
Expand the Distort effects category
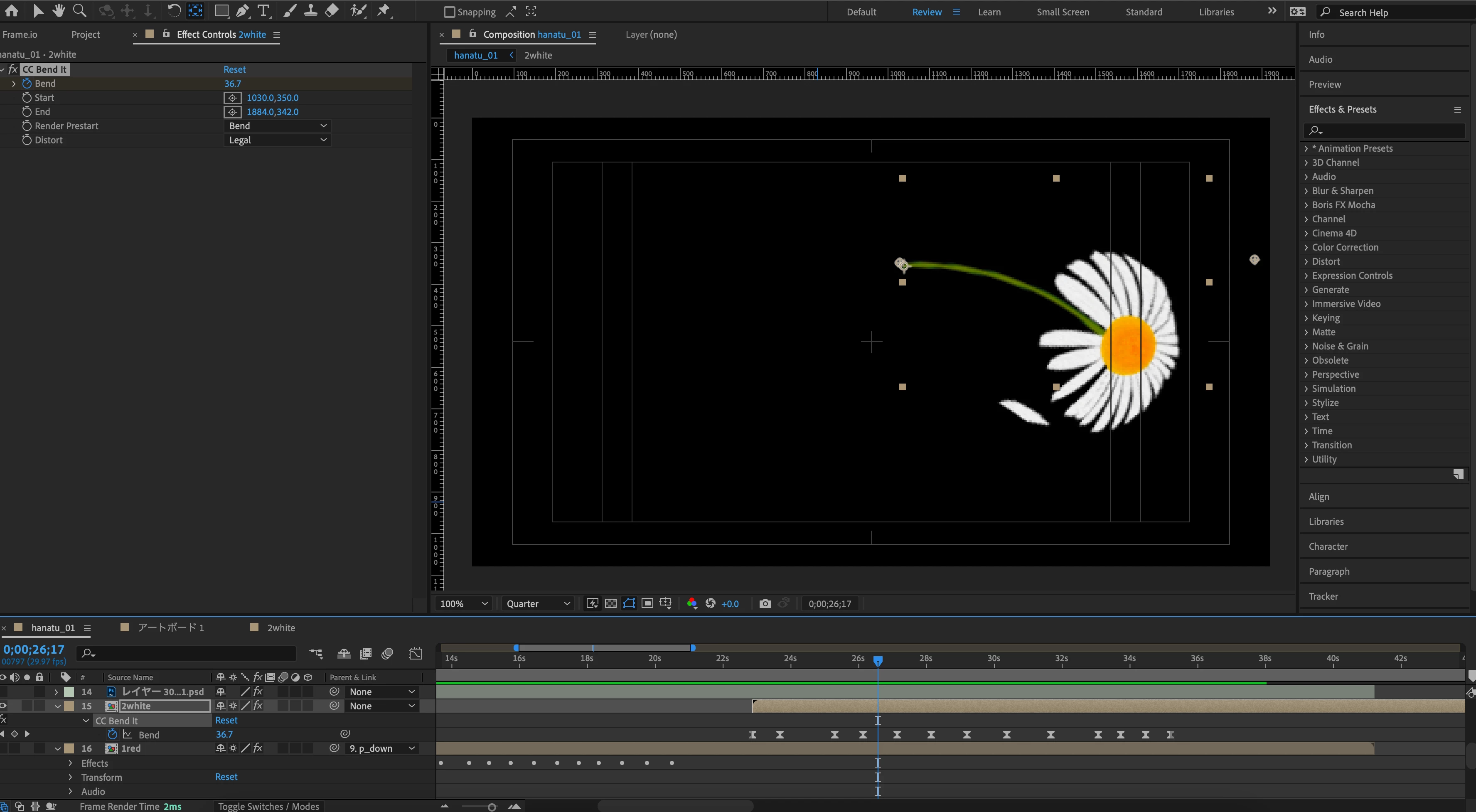click(1306, 261)
